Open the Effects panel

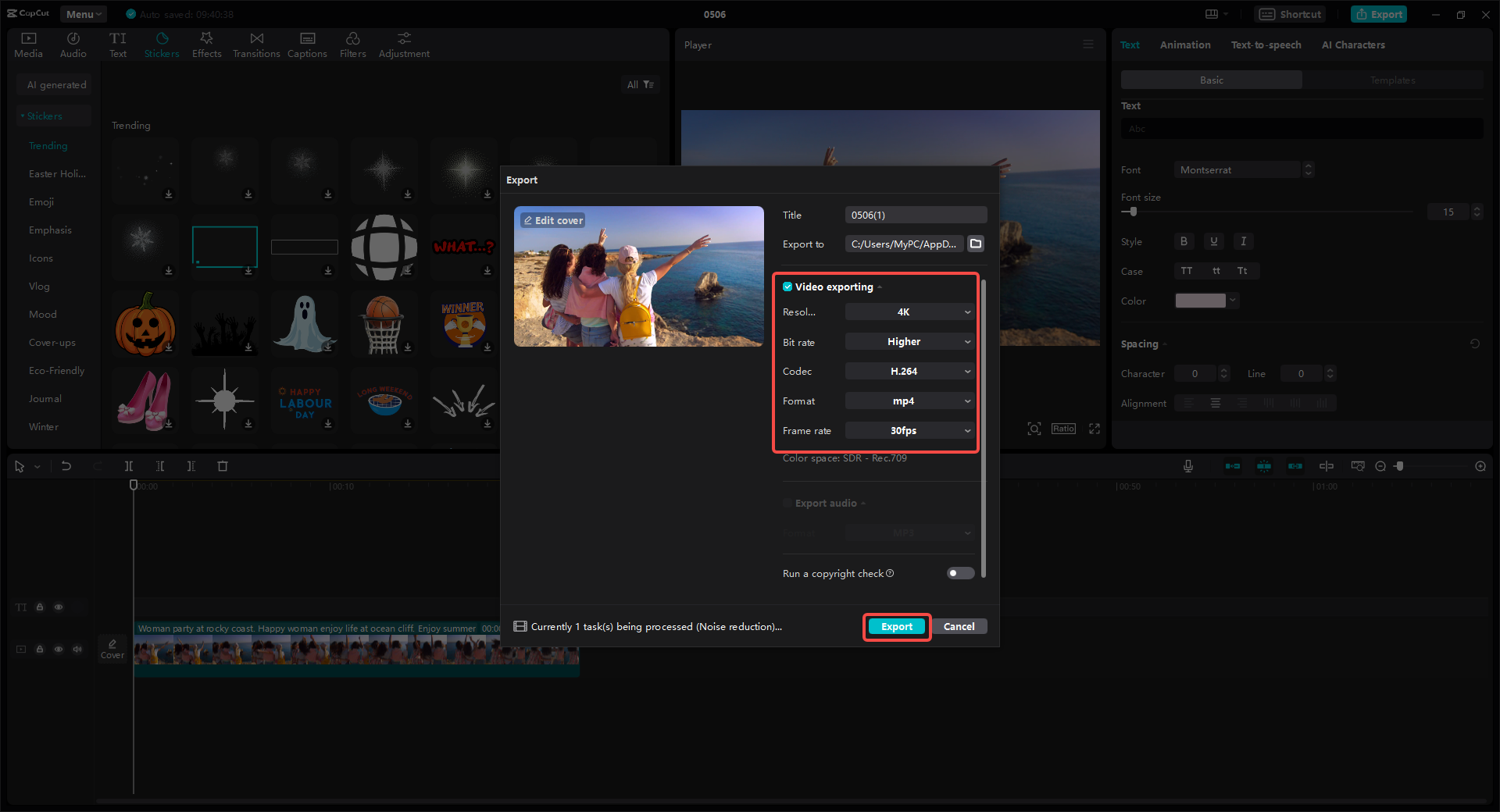click(206, 44)
